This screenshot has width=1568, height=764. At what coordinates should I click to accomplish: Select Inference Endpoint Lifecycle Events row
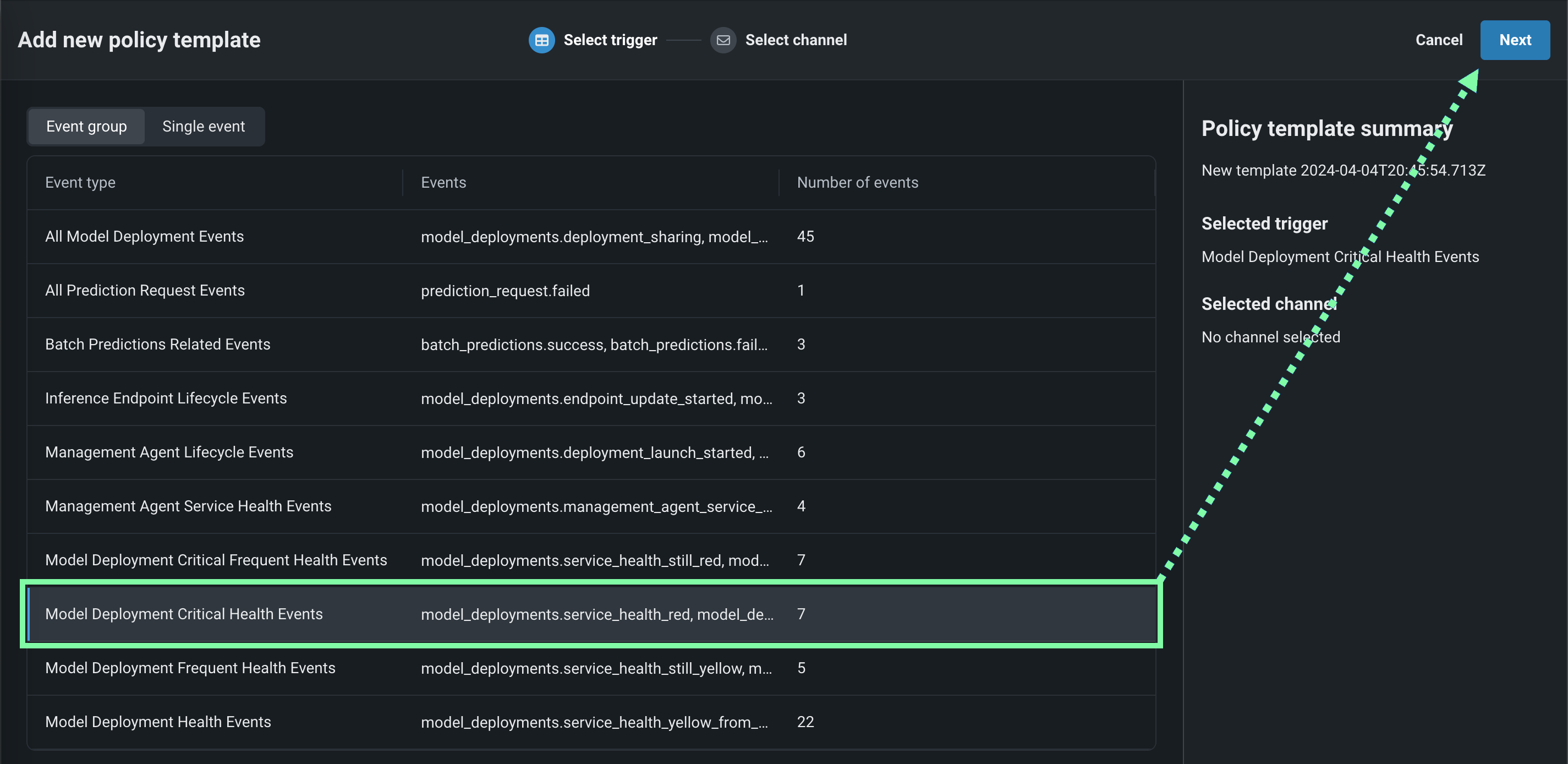[x=166, y=398]
